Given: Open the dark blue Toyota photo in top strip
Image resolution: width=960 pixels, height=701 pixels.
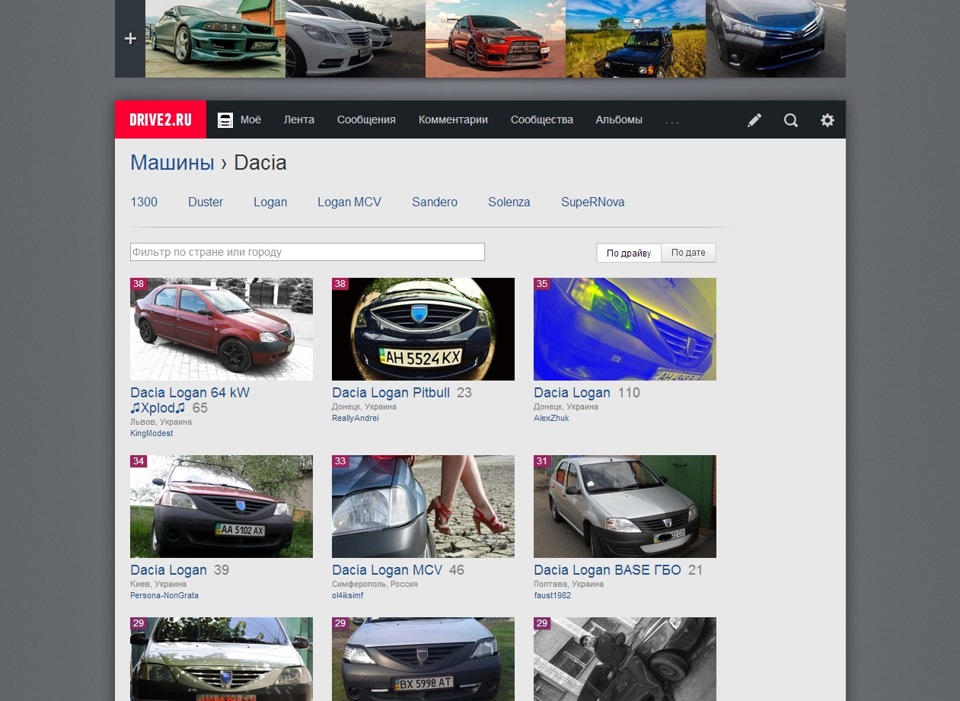Looking at the screenshot, I should (776, 39).
